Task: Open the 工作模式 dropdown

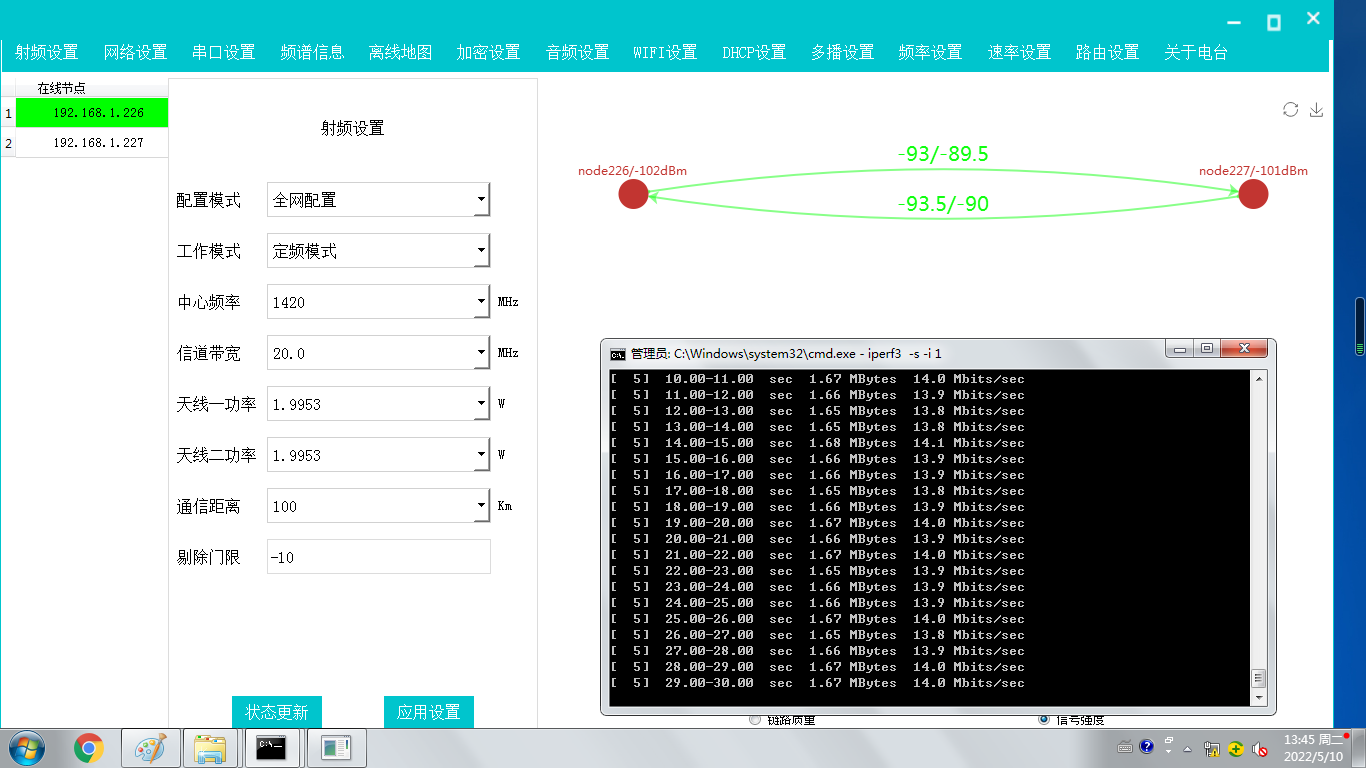Action: click(x=482, y=251)
